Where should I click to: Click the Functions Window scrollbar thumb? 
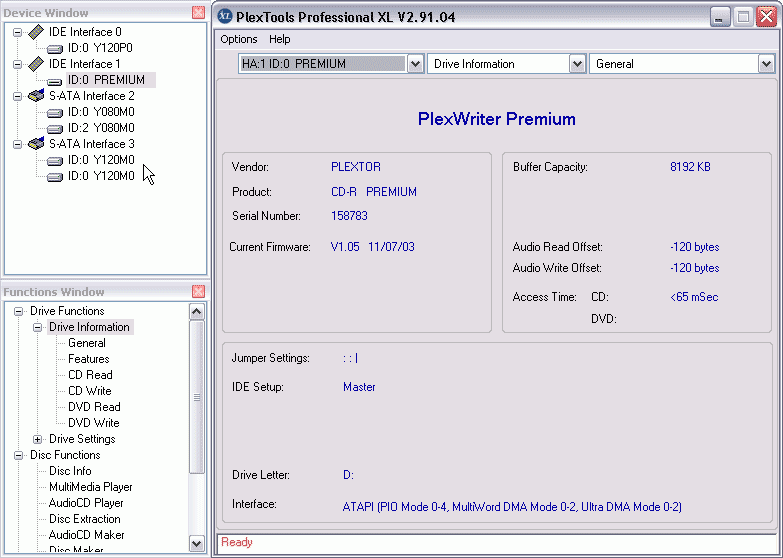tap(197, 397)
